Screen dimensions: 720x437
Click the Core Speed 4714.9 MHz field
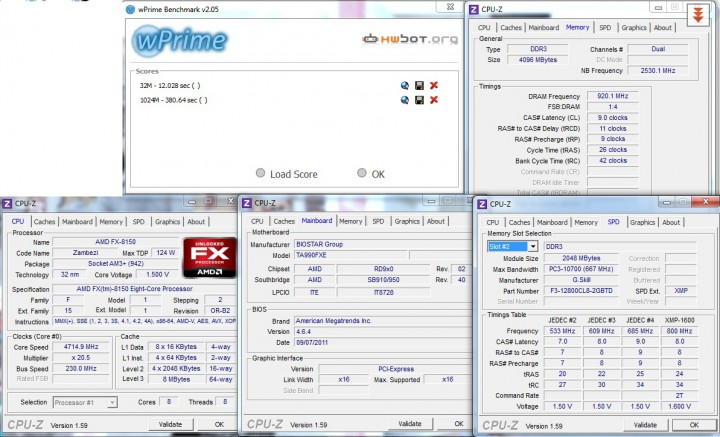[81, 347]
